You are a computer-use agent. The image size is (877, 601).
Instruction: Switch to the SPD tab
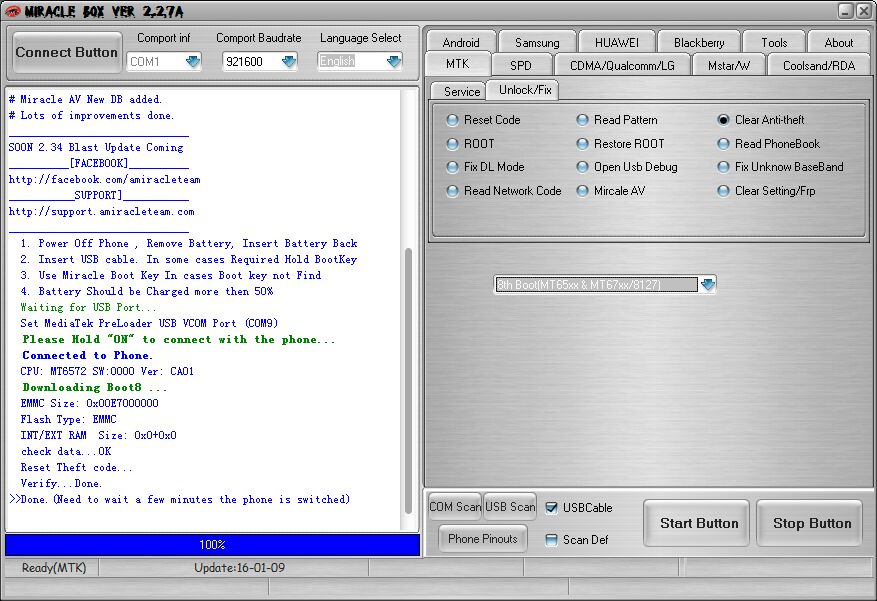(521, 65)
